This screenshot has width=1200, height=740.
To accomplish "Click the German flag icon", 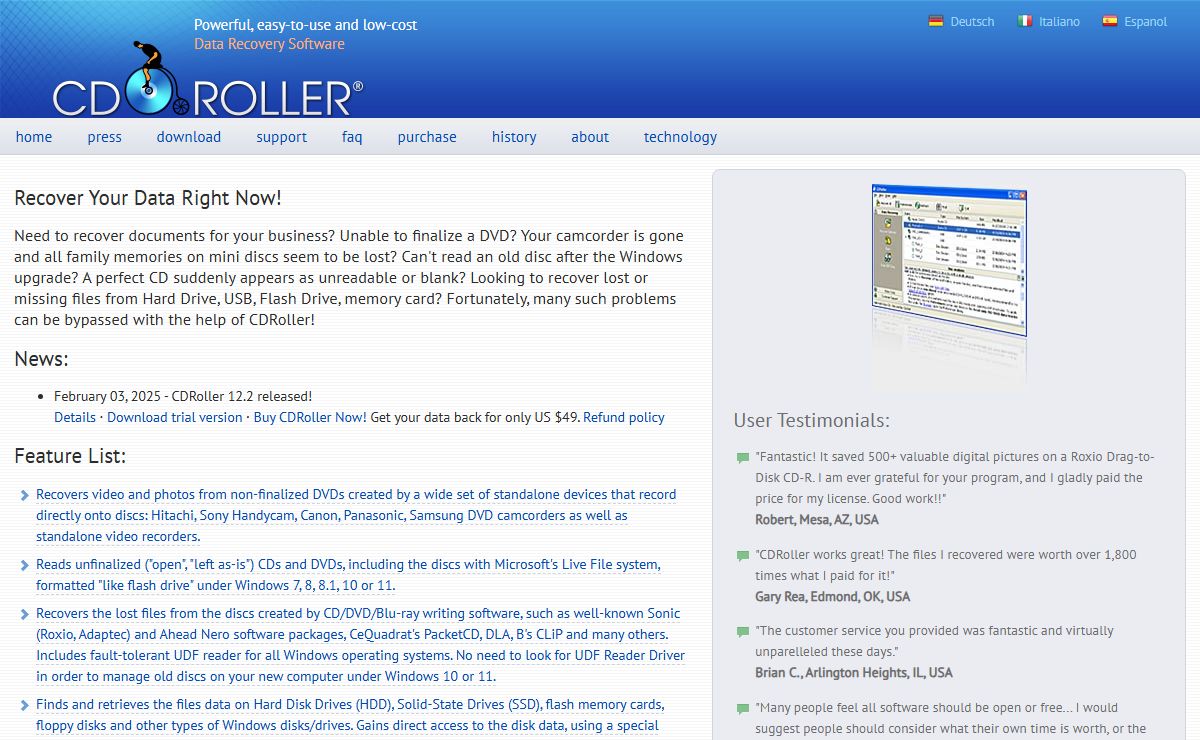I will pos(936,21).
